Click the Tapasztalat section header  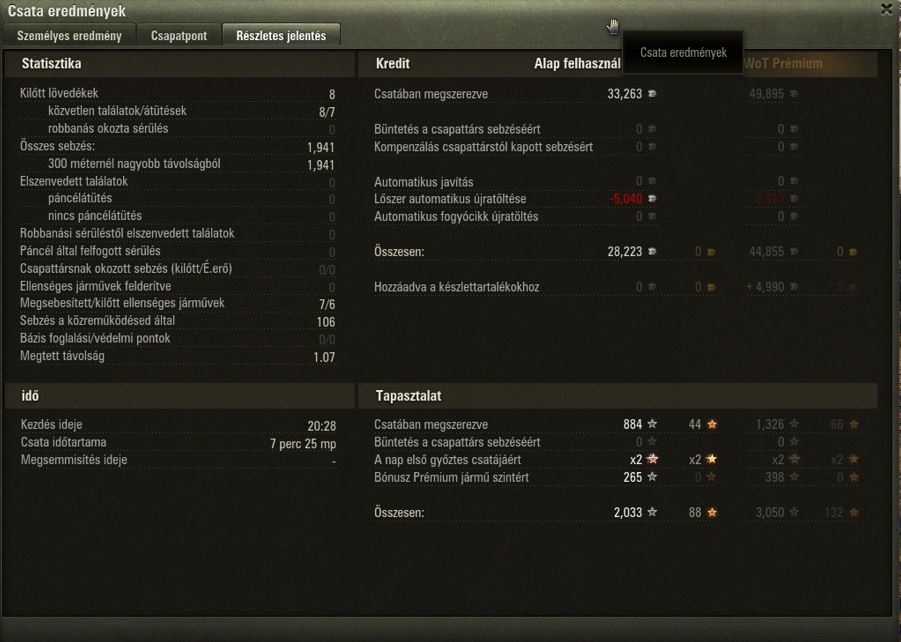pos(409,396)
